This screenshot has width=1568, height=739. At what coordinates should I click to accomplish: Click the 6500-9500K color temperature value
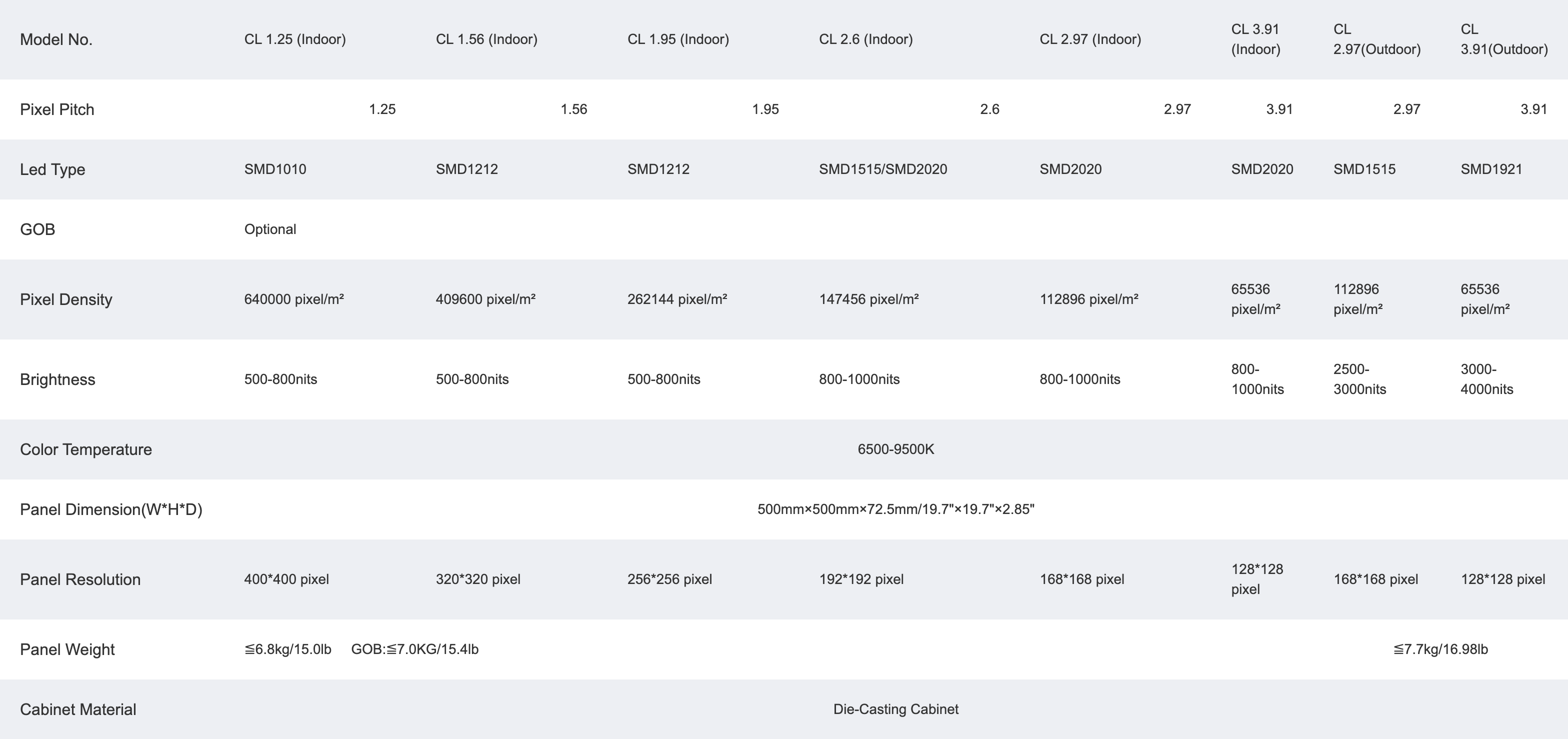pos(895,449)
